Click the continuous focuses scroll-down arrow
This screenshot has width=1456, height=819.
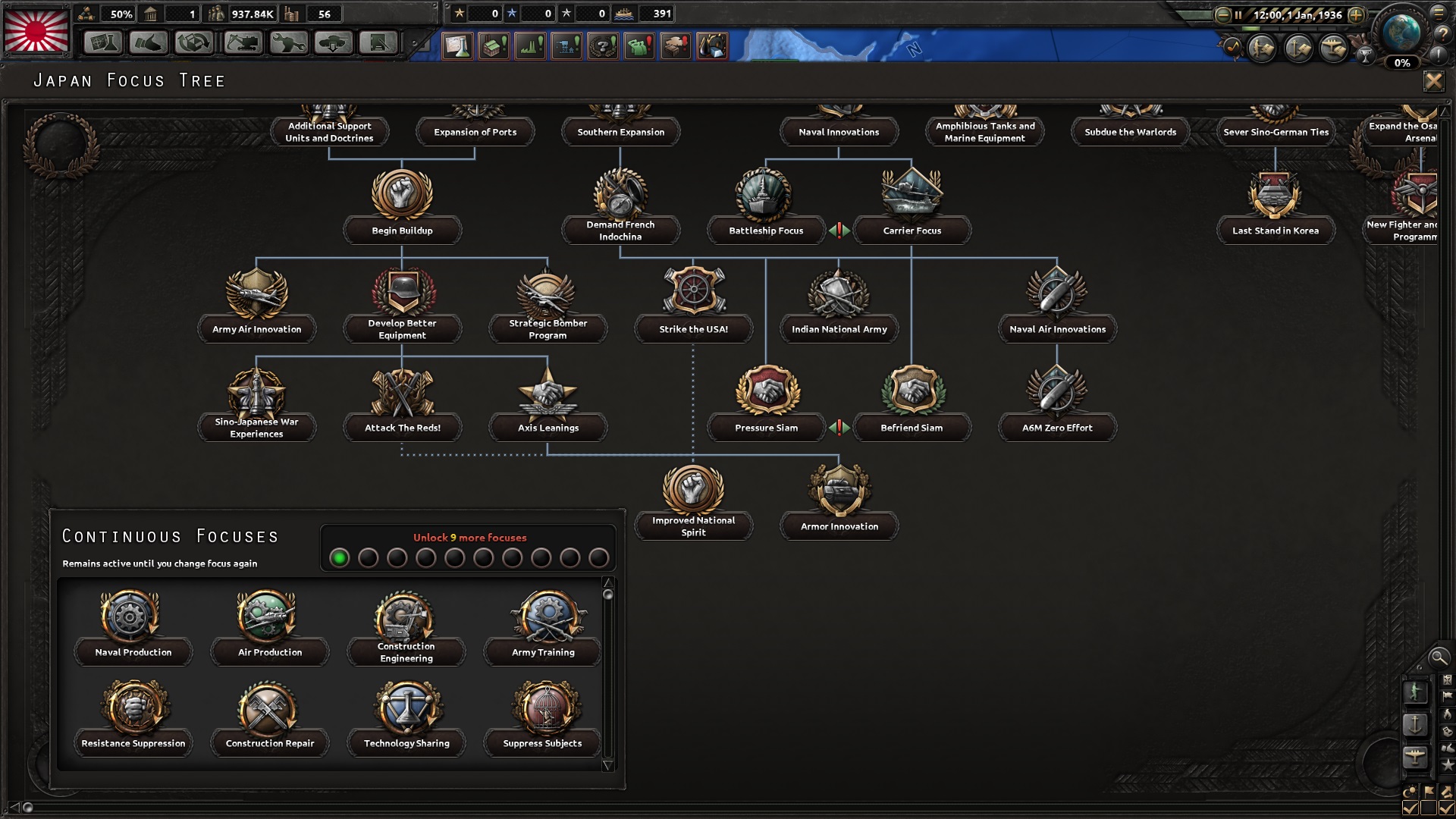coord(607,766)
